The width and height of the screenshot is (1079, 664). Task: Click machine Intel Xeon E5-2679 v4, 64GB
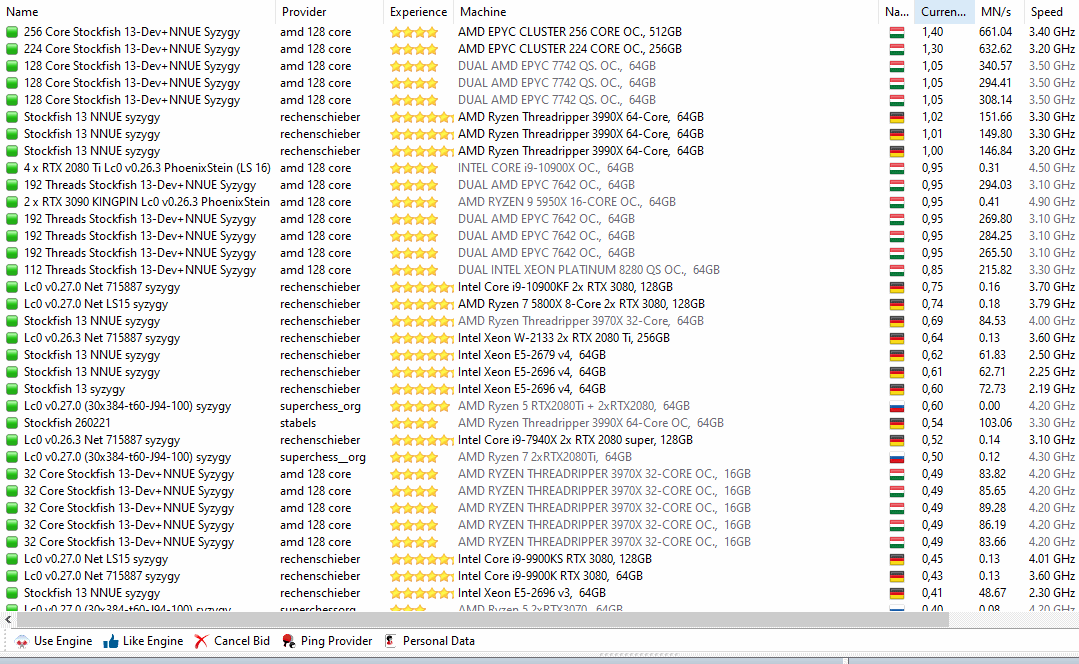coord(532,355)
